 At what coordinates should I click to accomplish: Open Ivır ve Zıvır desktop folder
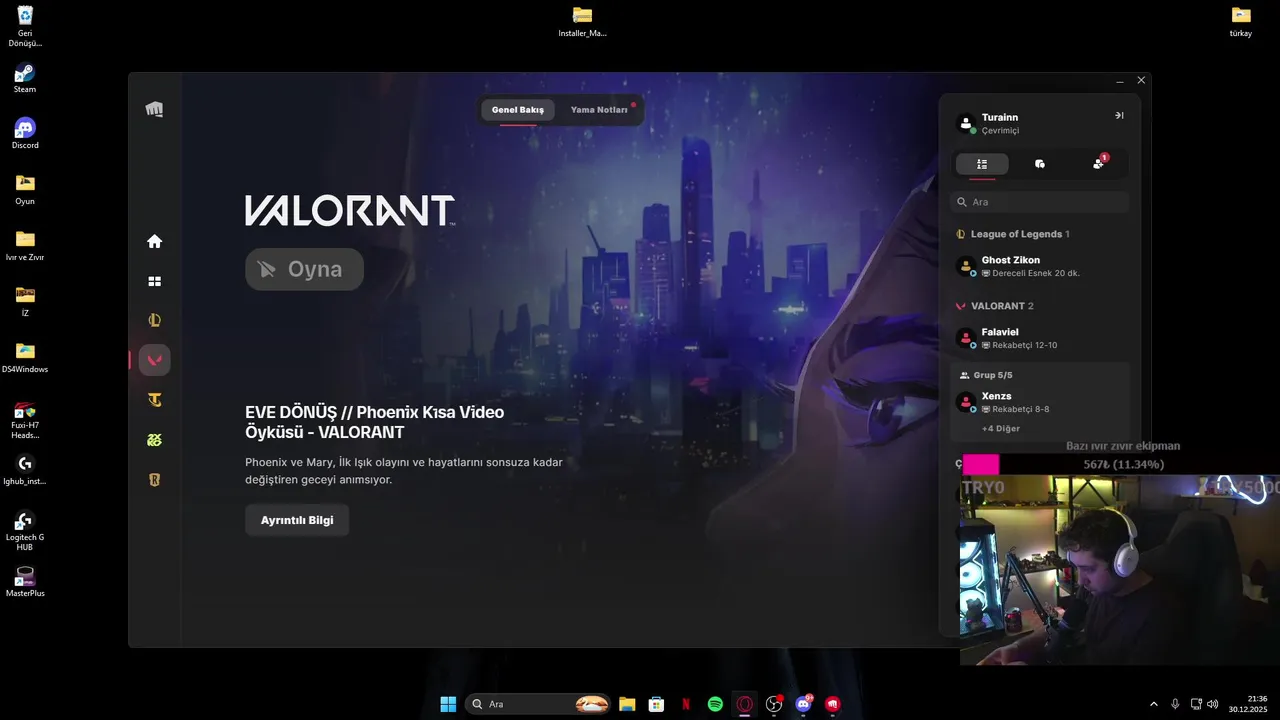[x=25, y=245]
